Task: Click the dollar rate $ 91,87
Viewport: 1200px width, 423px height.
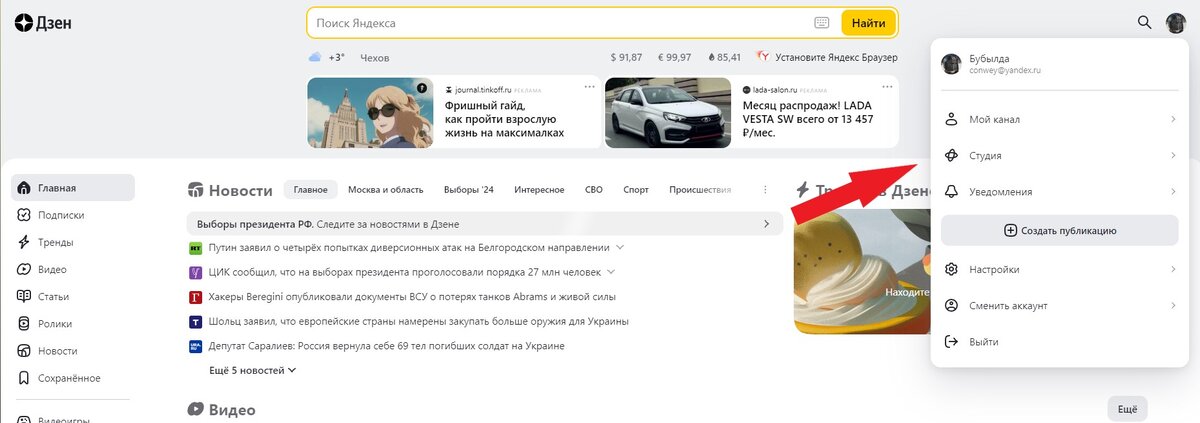Action: click(626, 58)
